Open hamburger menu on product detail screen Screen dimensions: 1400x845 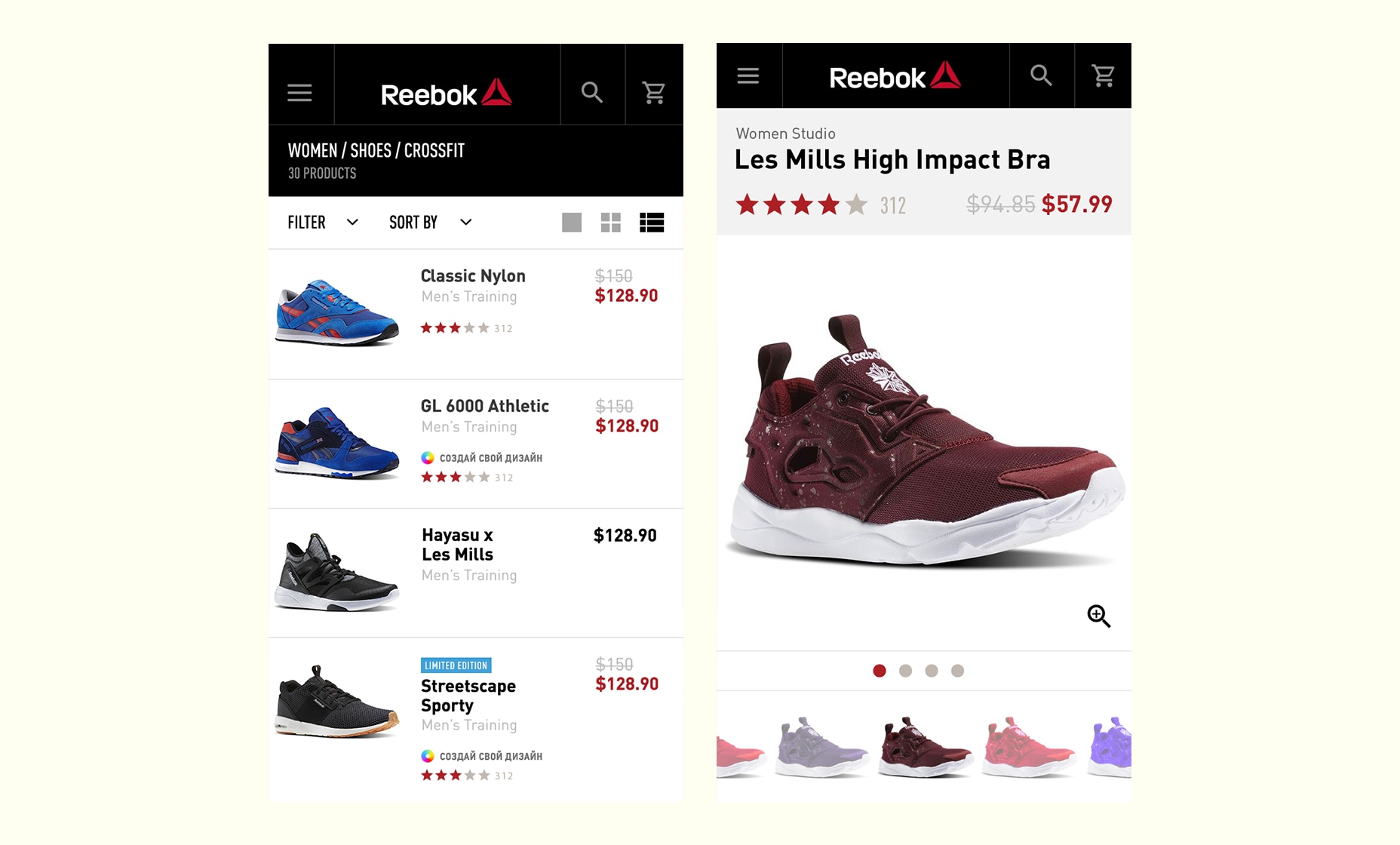pos(748,75)
